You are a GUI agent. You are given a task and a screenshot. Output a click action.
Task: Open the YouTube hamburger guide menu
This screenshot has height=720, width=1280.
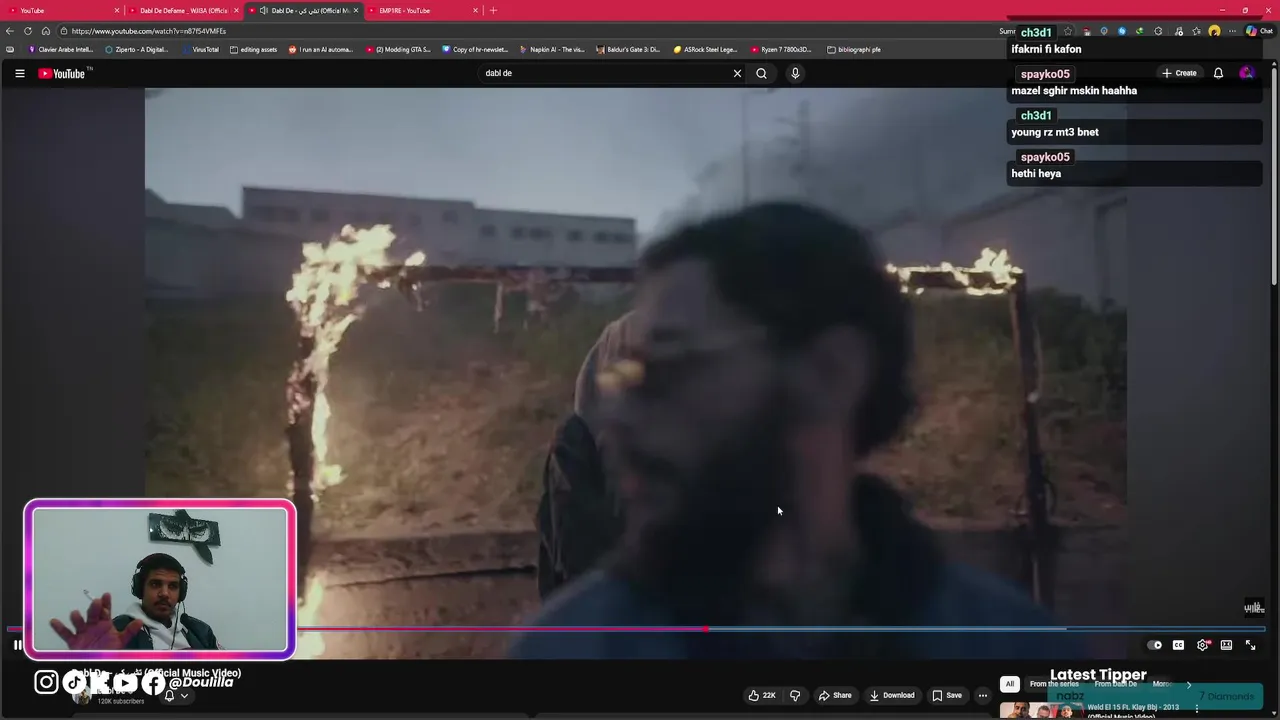[x=19, y=73]
